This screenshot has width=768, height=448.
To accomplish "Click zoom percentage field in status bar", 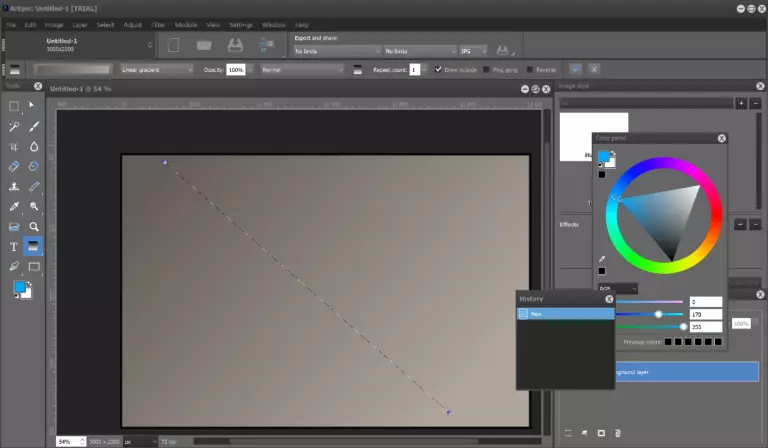I will pos(69,442).
